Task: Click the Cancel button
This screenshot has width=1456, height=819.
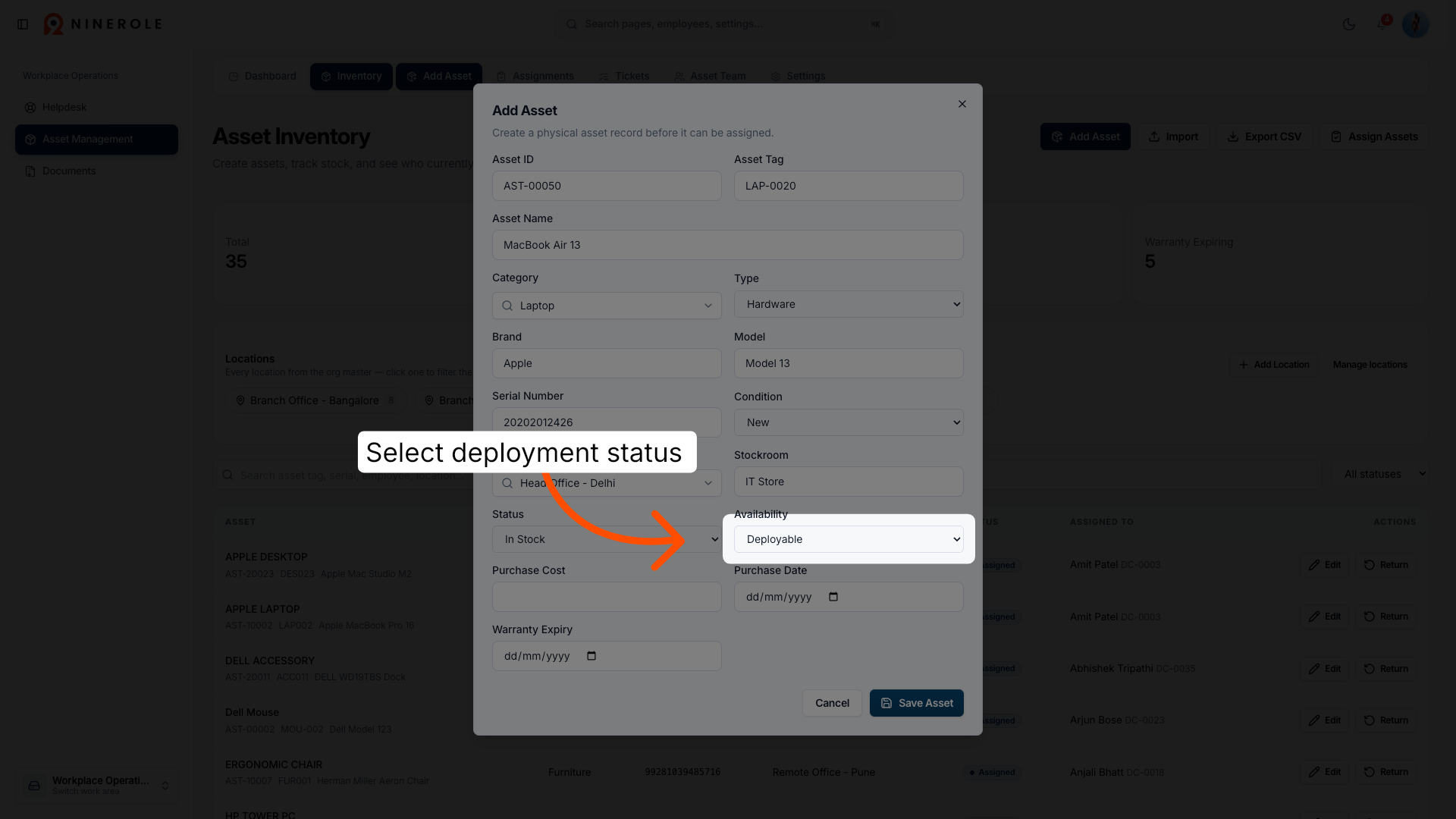Action: click(832, 703)
